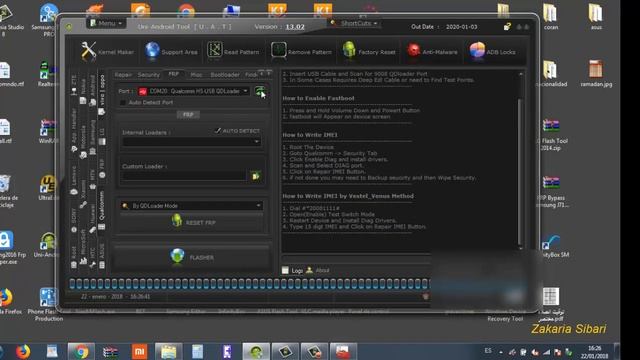Click the red status icon below progress bar

coord(425,297)
